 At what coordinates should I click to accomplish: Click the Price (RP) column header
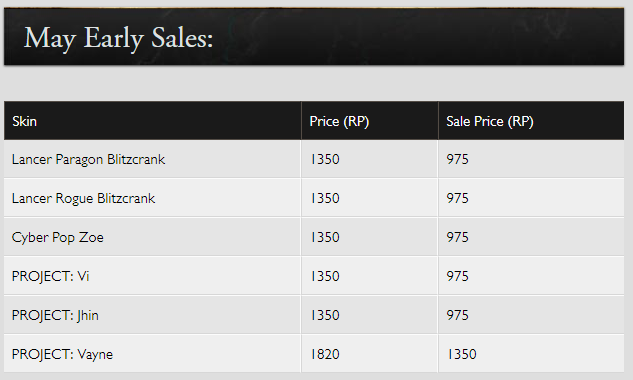coord(339,121)
